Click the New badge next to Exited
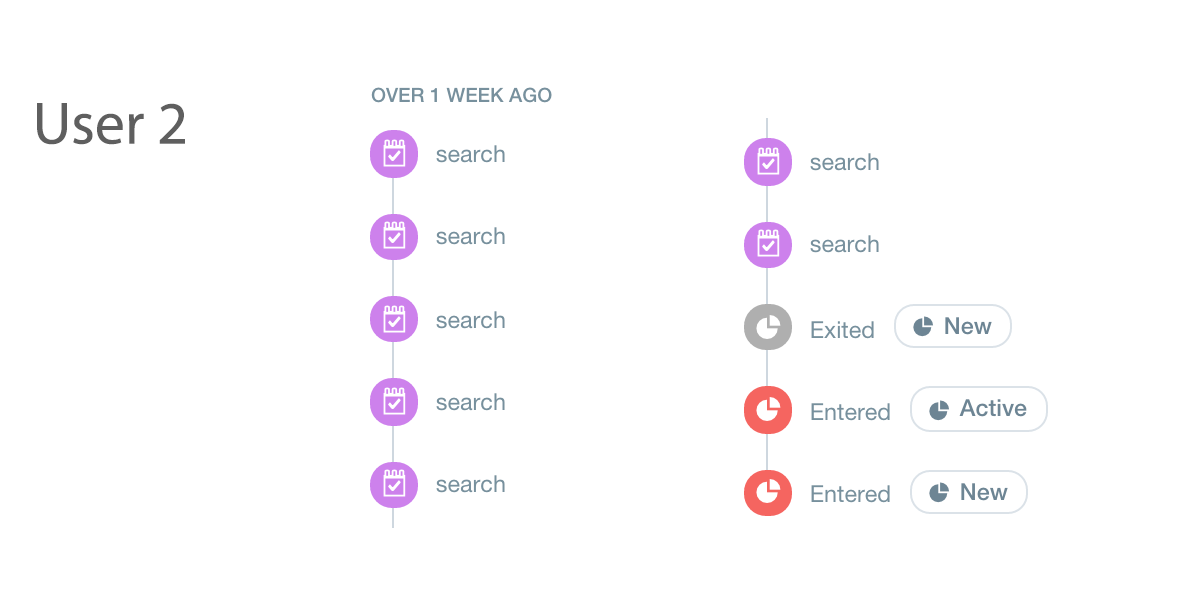This screenshot has width=1200, height=600. tap(952, 326)
